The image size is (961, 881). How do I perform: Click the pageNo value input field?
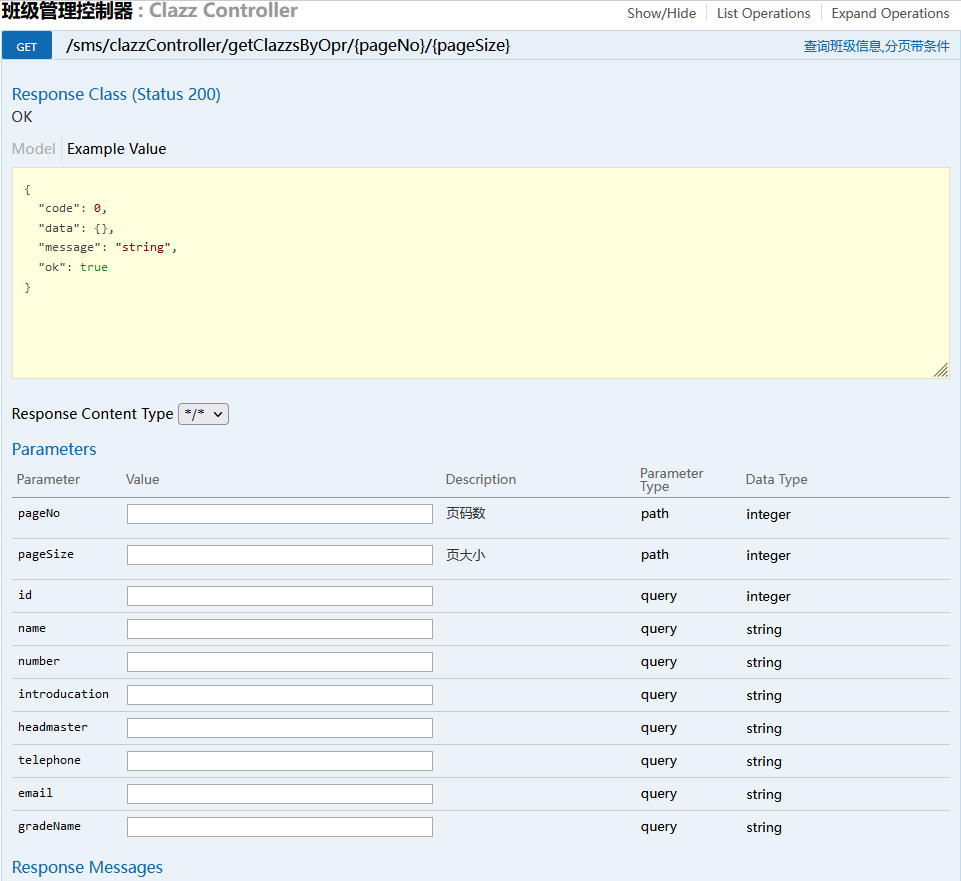(x=279, y=514)
